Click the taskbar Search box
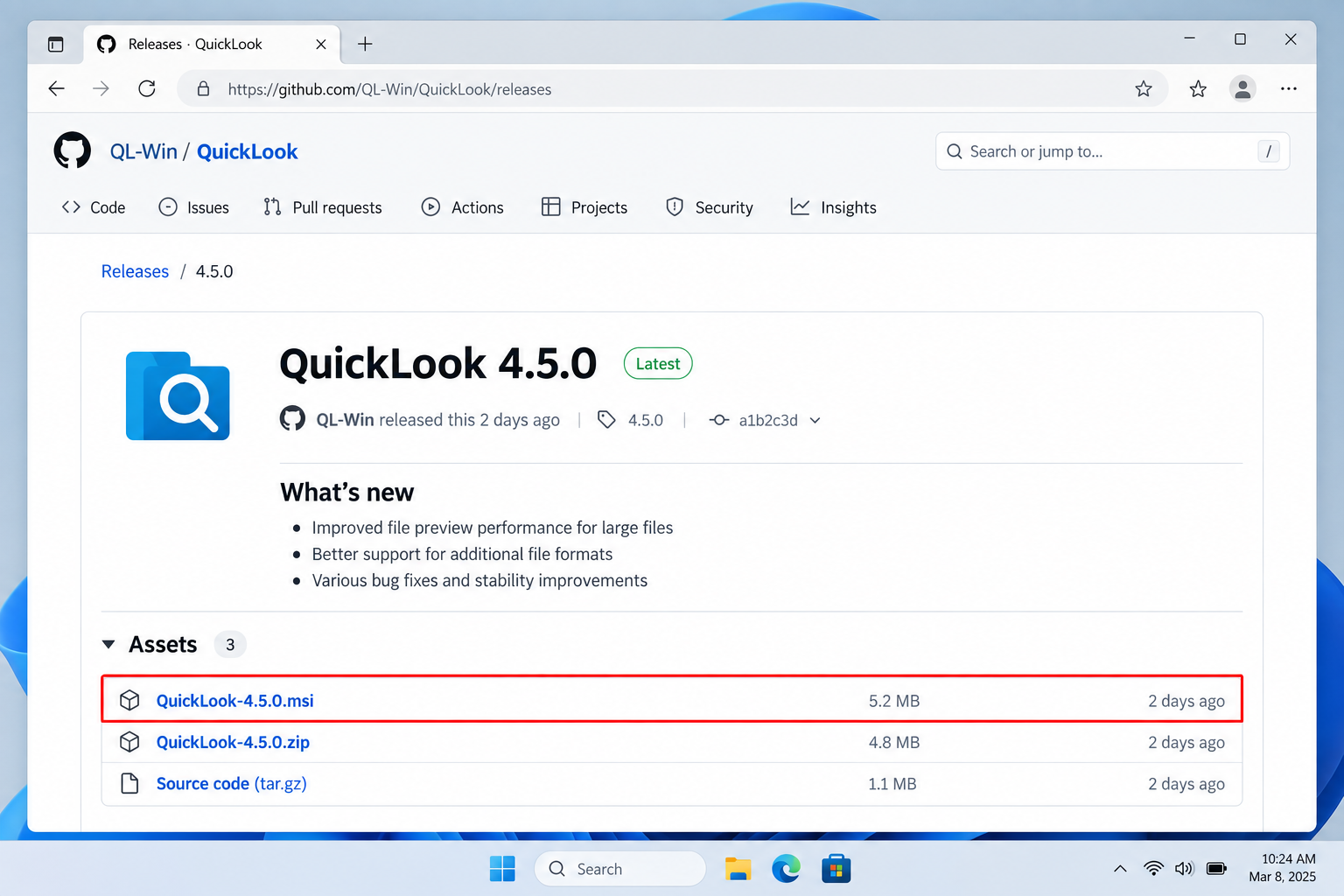This screenshot has width=1344, height=896. click(619, 869)
